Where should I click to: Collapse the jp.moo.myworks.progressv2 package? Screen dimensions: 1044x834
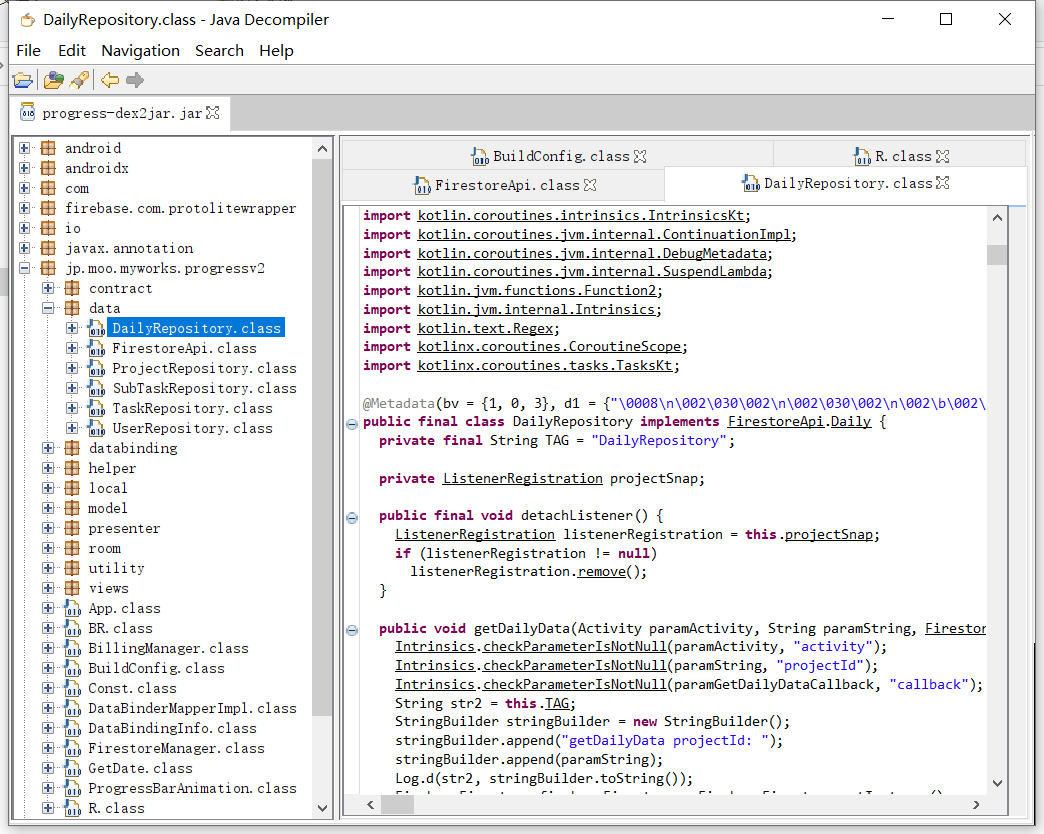click(x=25, y=268)
